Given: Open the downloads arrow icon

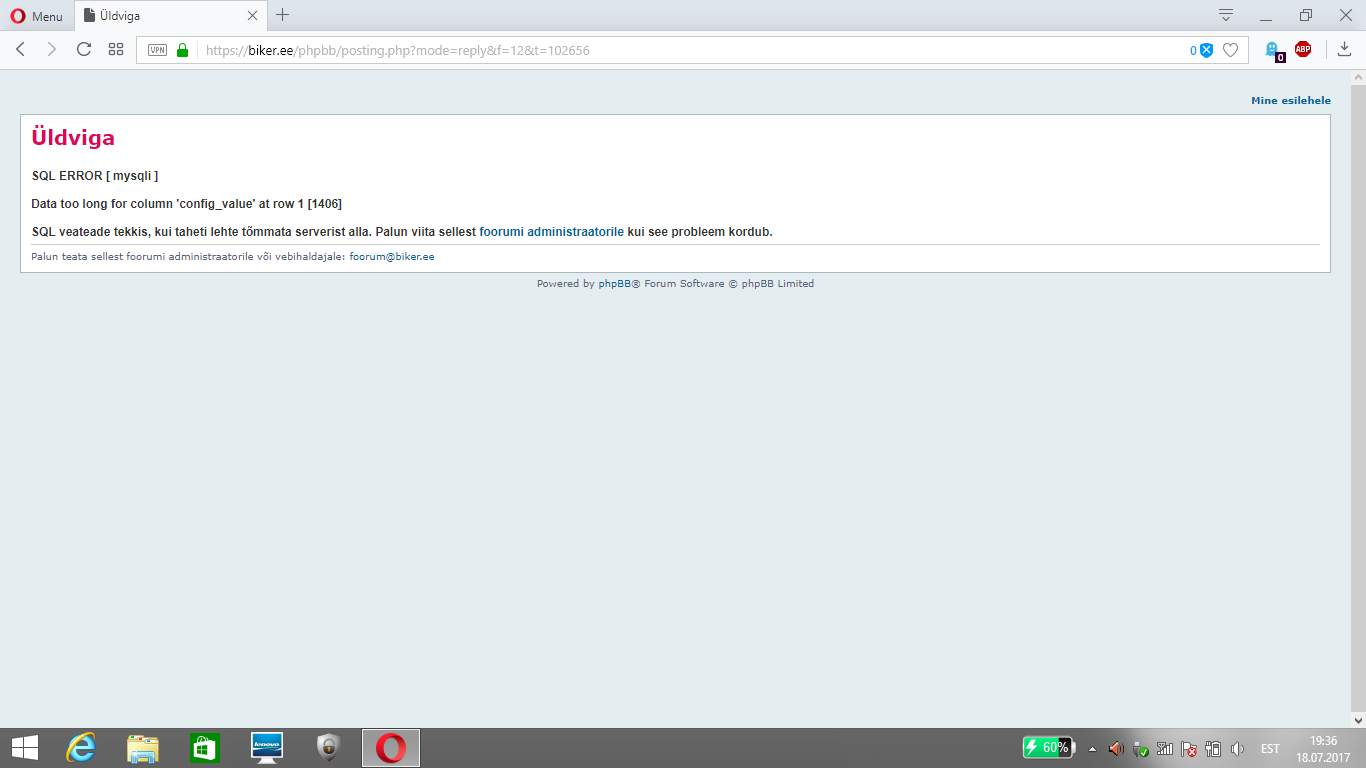Looking at the screenshot, I should 1345,50.
